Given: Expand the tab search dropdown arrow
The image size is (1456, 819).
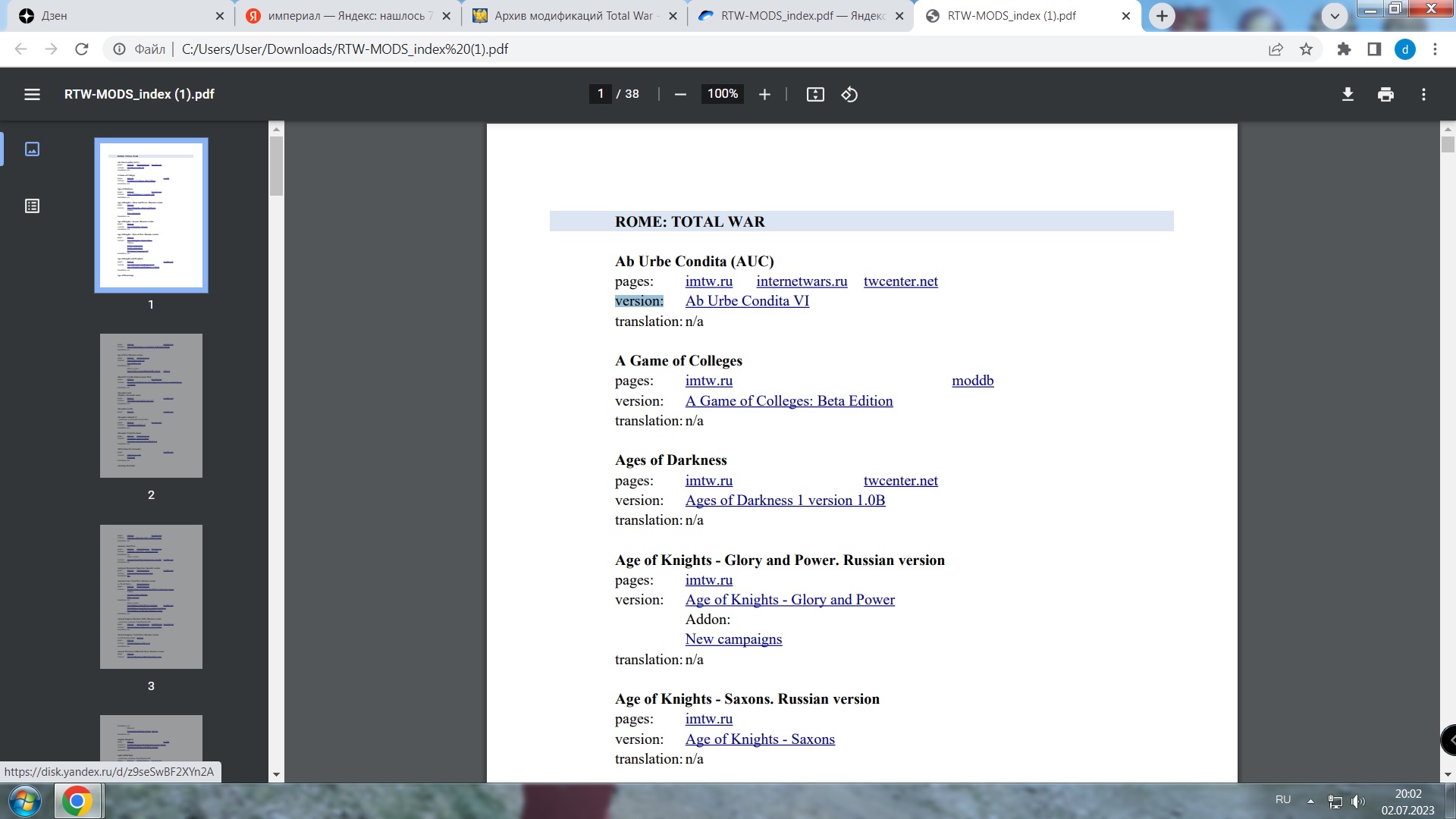Looking at the screenshot, I should 1335,15.
